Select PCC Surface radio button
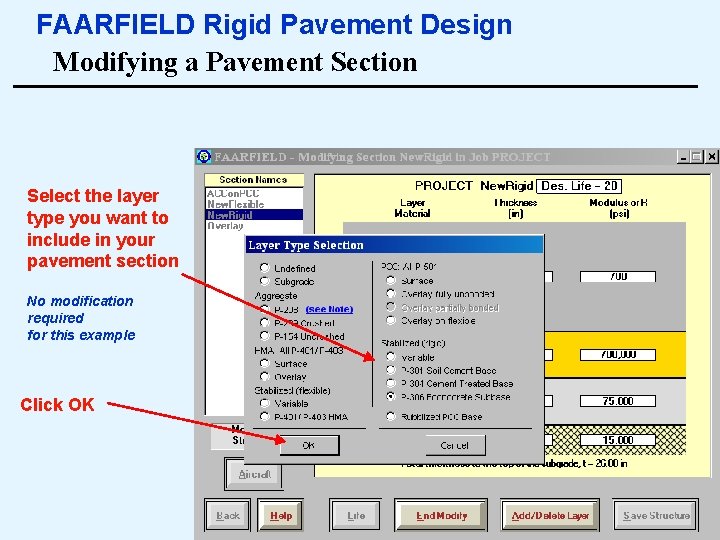This screenshot has height=540, width=720. [391, 280]
